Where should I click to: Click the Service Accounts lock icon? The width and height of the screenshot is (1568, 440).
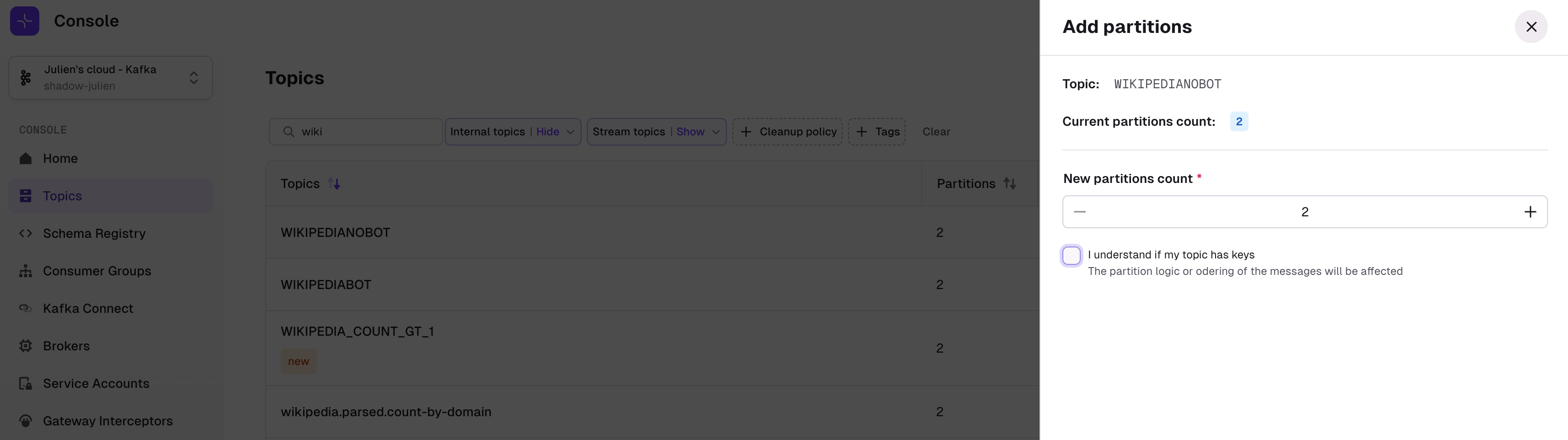click(x=26, y=383)
